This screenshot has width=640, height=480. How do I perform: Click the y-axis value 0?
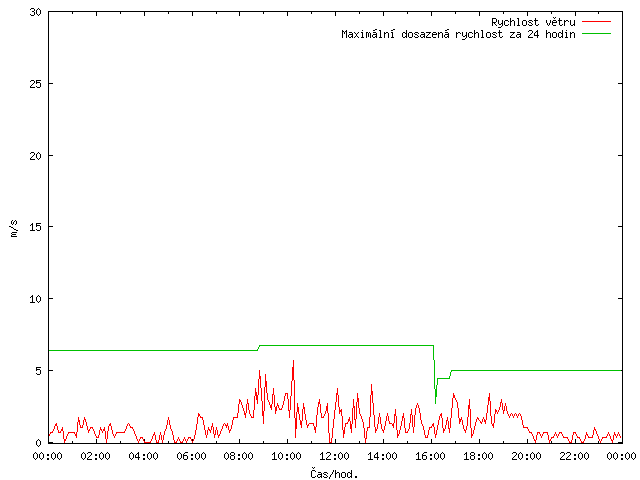(x=38, y=442)
